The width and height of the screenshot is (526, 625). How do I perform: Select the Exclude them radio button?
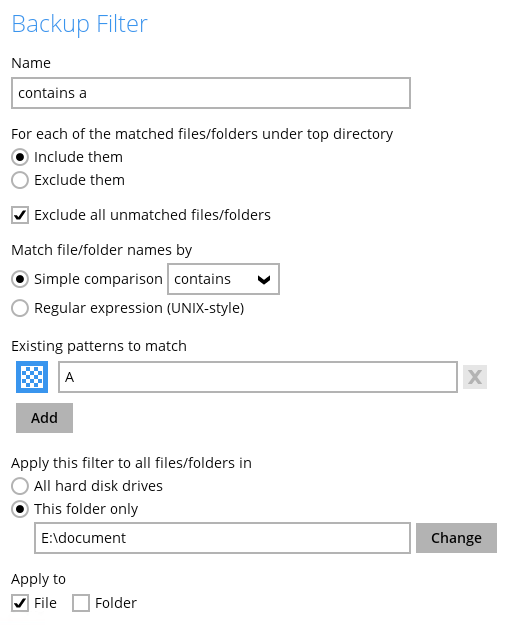[20, 180]
